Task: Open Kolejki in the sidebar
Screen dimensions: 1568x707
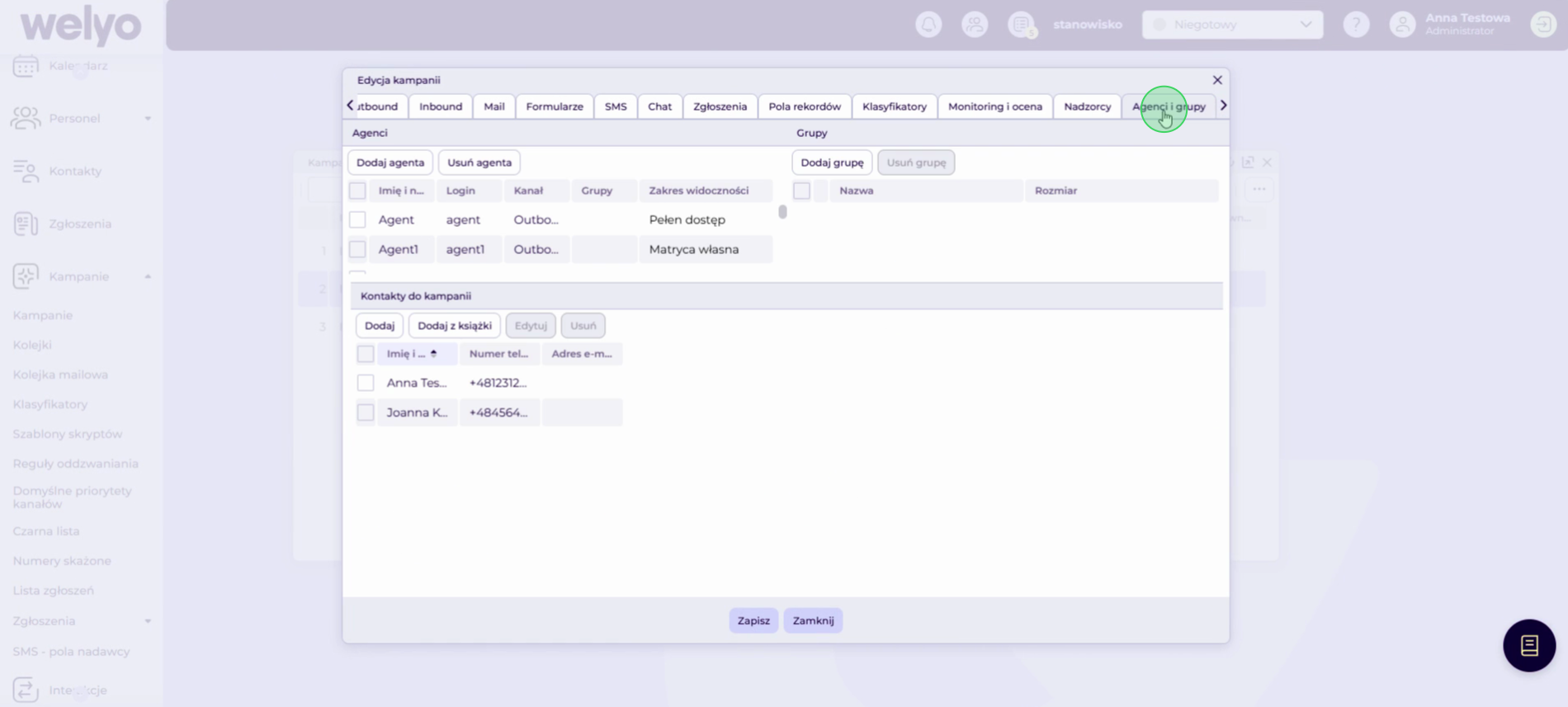Action: coord(32,345)
